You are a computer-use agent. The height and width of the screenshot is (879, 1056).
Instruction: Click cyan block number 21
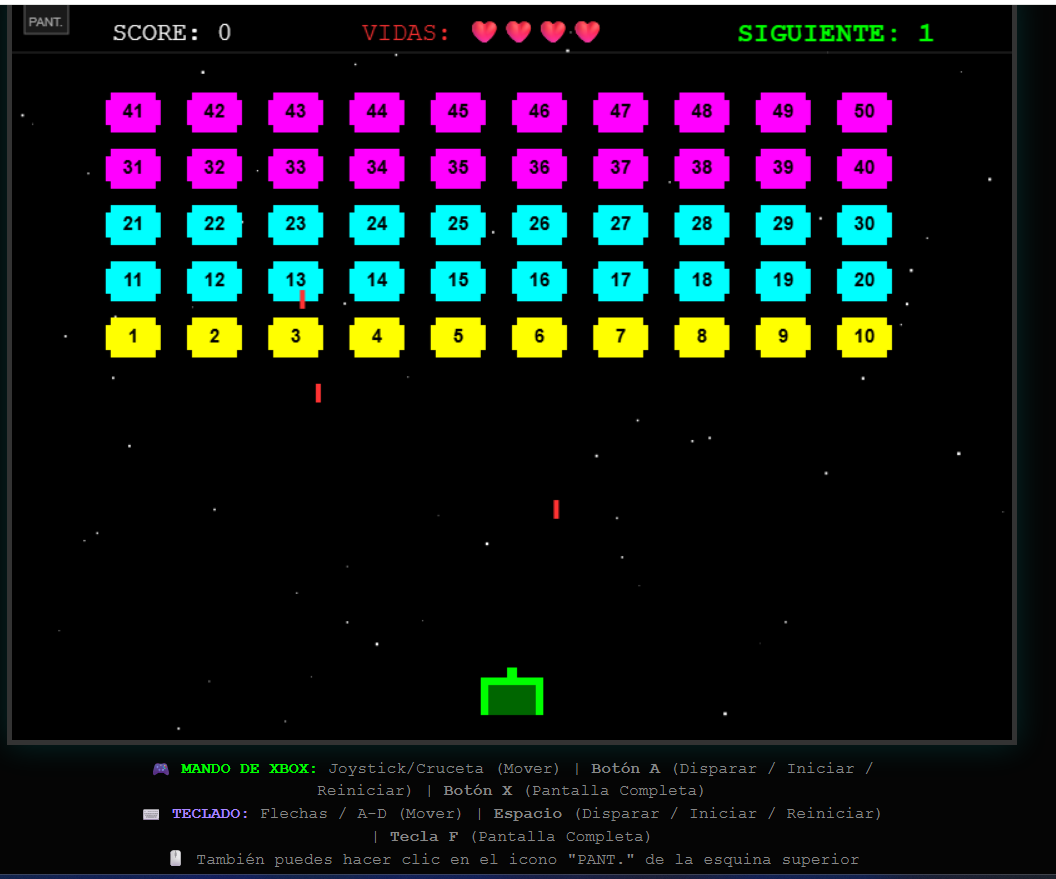pos(133,224)
